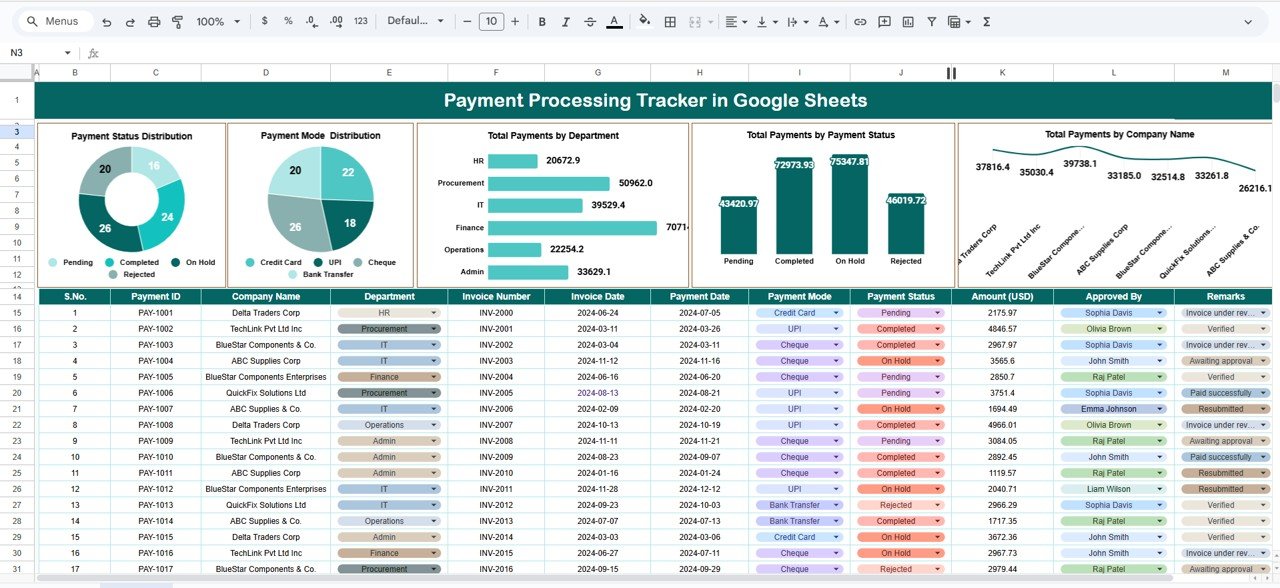Open the Functions sigma icon
Image resolution: width=1280 pixels, height=588 pixels.
pyautogui.click(x=987, y=21)
